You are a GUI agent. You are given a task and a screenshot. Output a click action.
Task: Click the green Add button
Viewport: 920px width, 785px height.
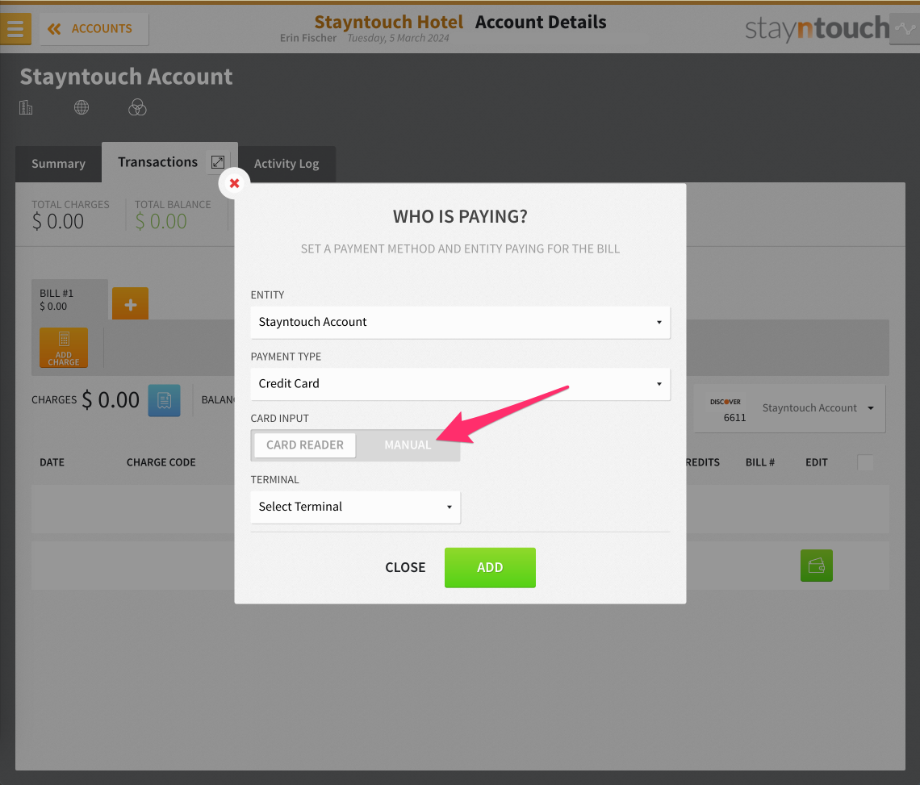coord(490,567)
